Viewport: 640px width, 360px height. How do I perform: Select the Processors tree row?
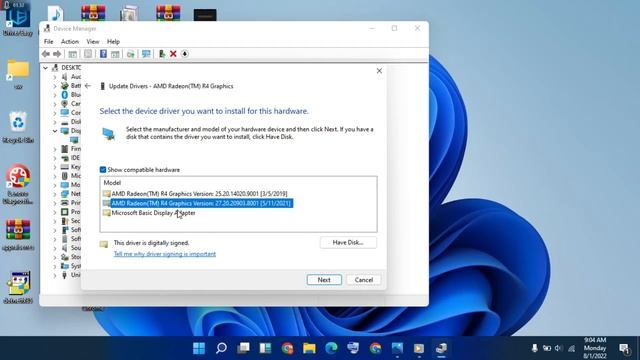(70, 212)
